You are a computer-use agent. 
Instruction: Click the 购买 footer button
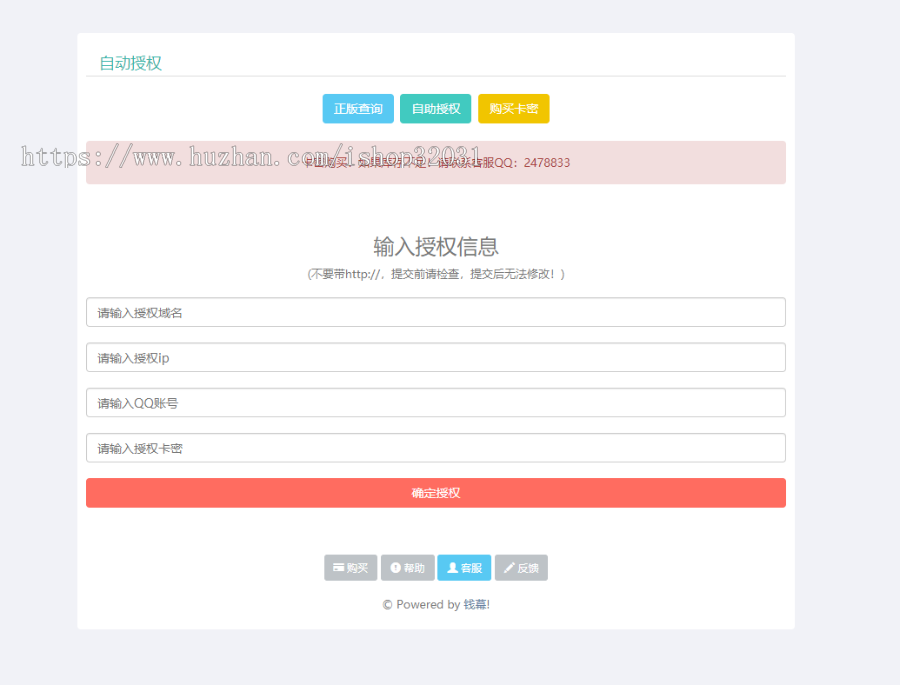click(x=350, y=567)
